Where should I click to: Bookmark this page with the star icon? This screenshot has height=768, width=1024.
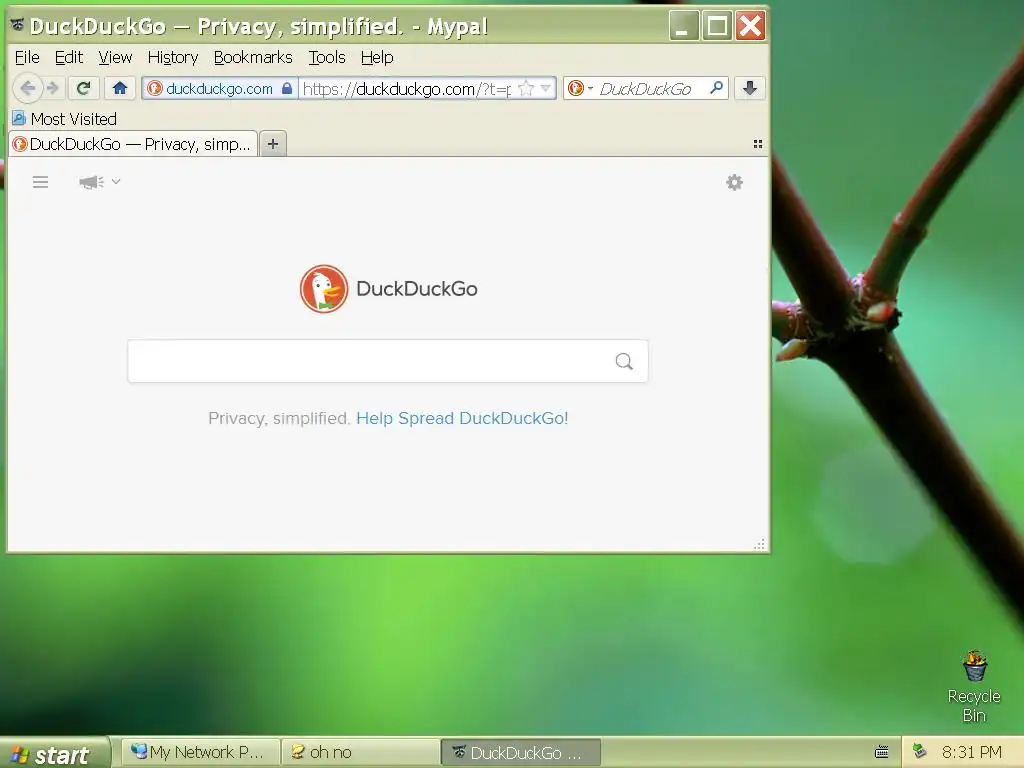click(526, 88)
